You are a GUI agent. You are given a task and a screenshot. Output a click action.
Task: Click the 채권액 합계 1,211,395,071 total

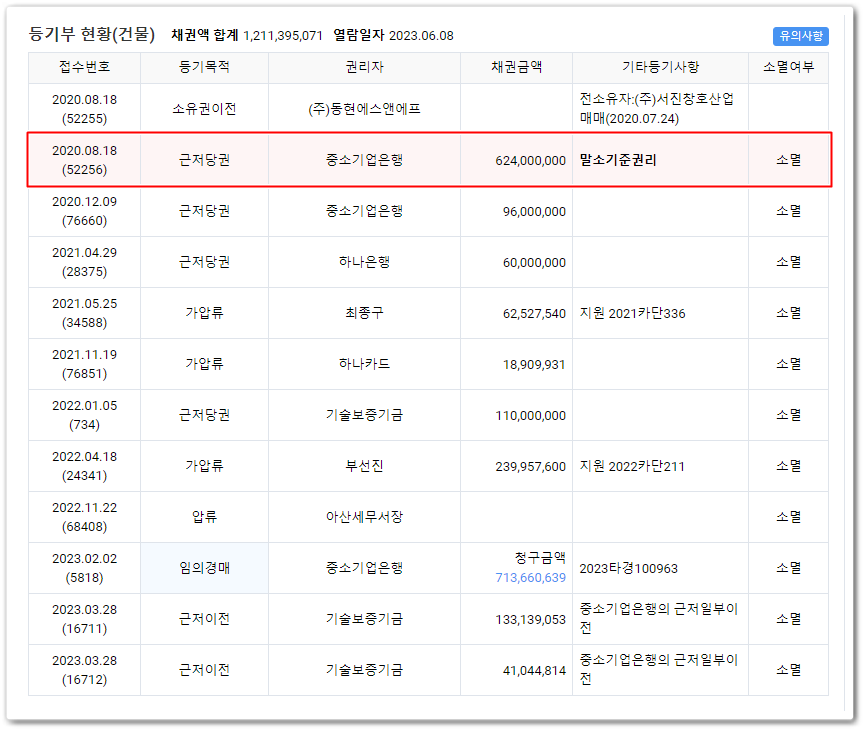click(x=247, y=35)
